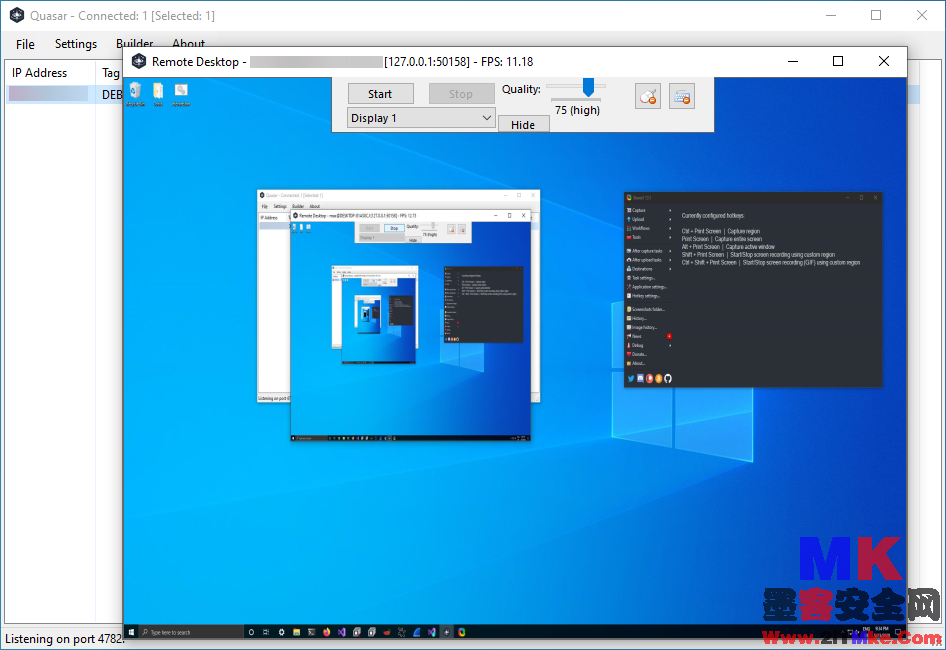Launch Google Chrome from the remote taskbar
The height and width of the screenshot is (650, 946).
click(x=459, y=631)
